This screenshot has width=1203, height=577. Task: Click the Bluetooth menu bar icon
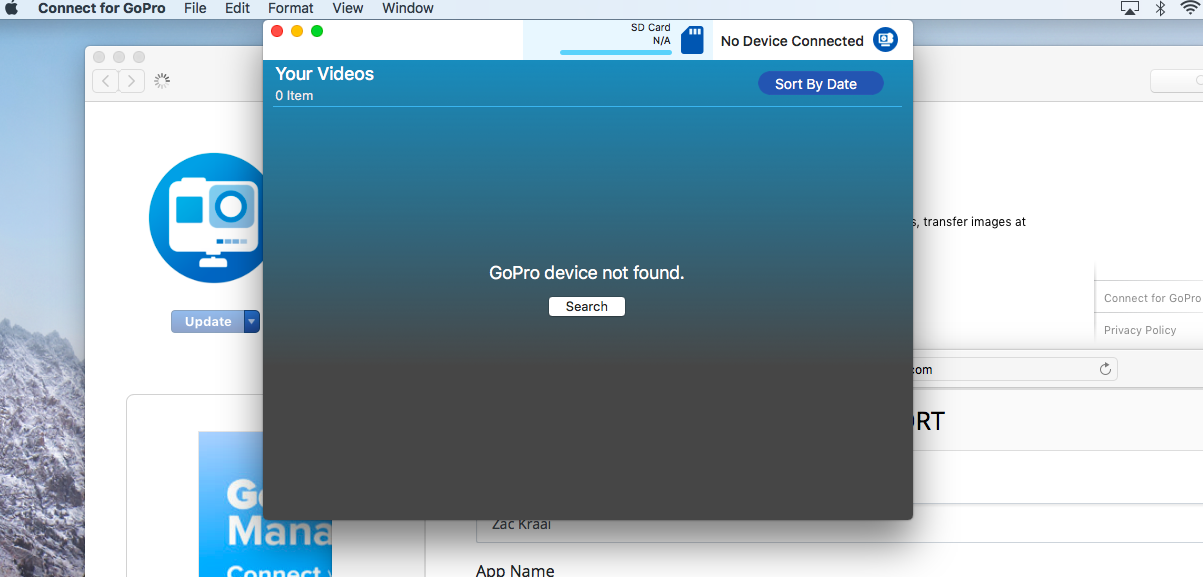(1161, 8)
